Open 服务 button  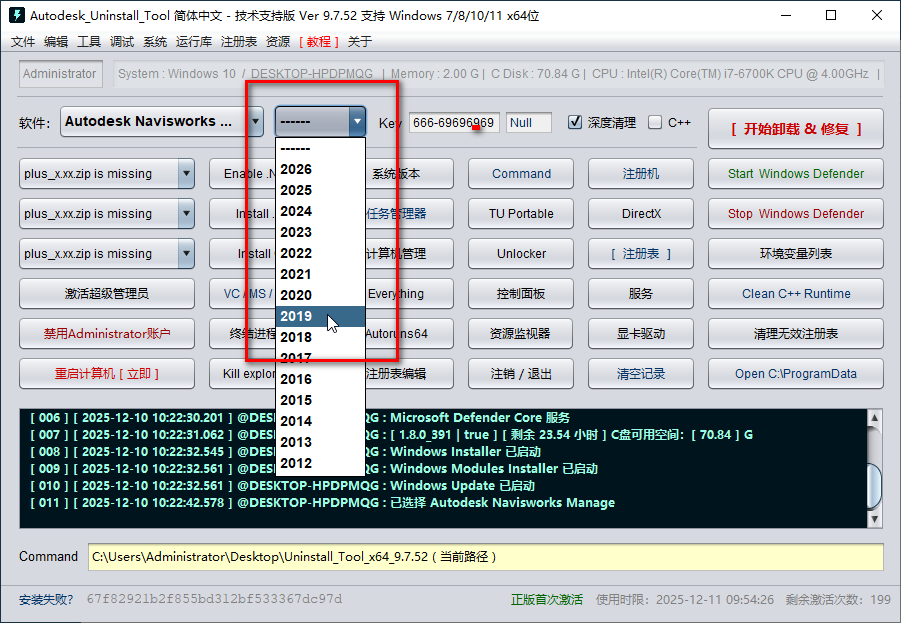tap(641, 294)
